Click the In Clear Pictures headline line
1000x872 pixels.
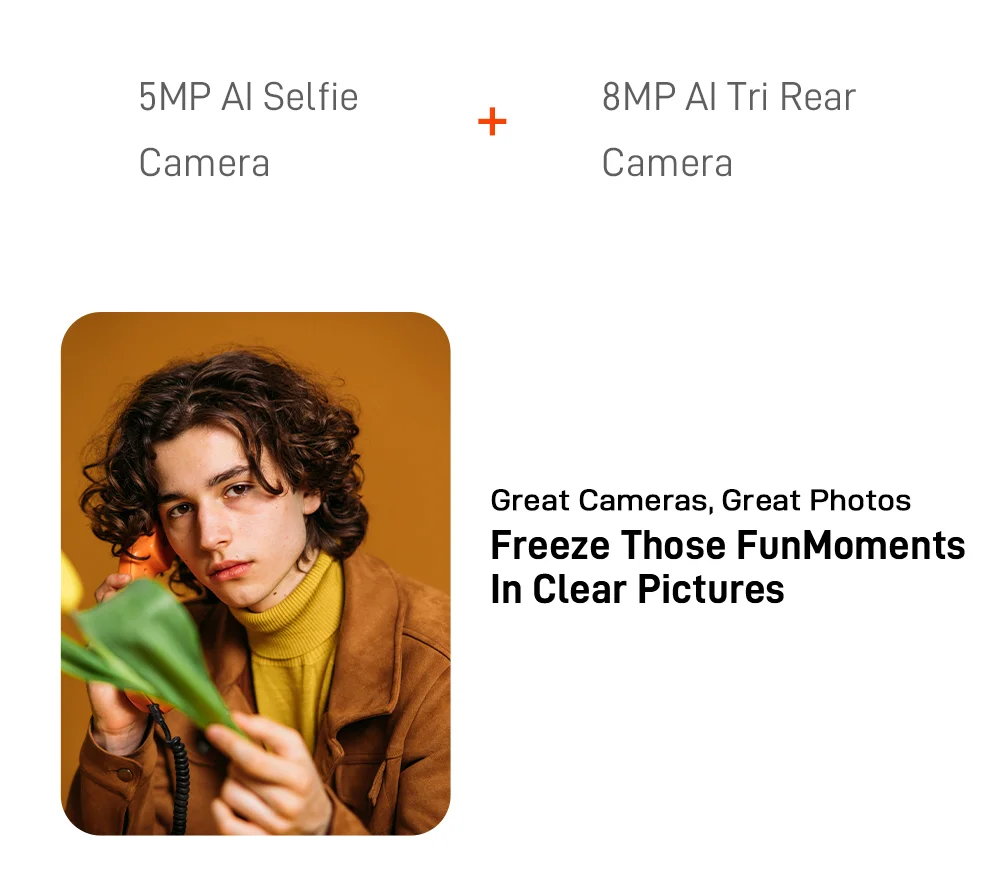click(x=637, y=589)
